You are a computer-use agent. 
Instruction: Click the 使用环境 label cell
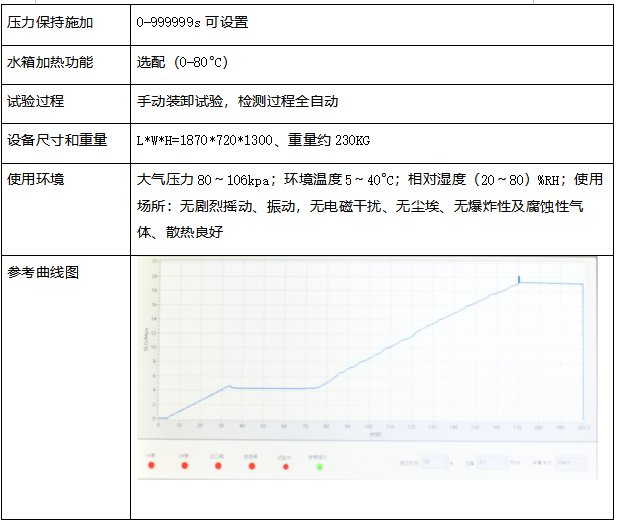pos(36,180)
